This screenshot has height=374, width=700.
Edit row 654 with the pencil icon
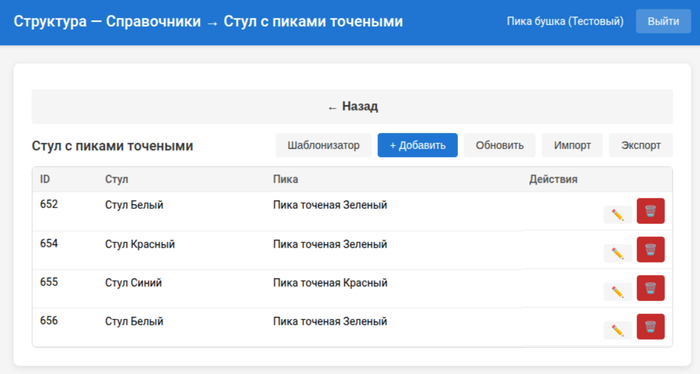tap(617, 253)
